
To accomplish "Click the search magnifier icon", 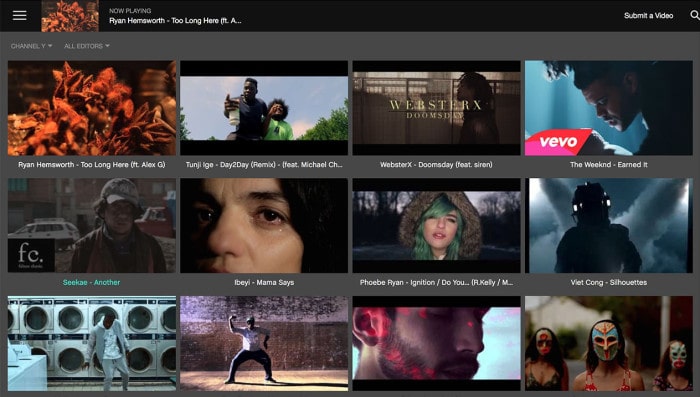I will 695,15.
